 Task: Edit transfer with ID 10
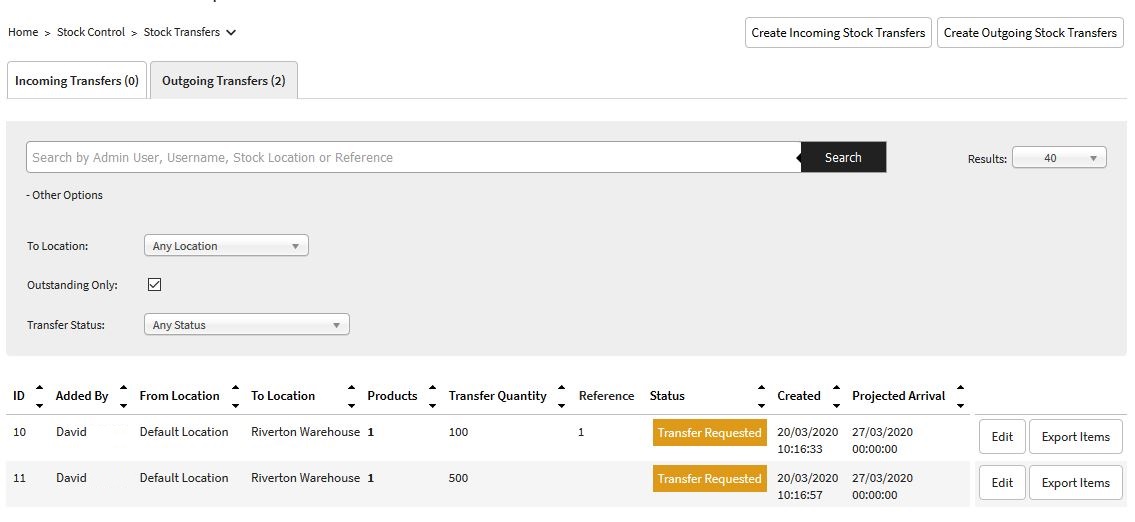(1002, 437)
